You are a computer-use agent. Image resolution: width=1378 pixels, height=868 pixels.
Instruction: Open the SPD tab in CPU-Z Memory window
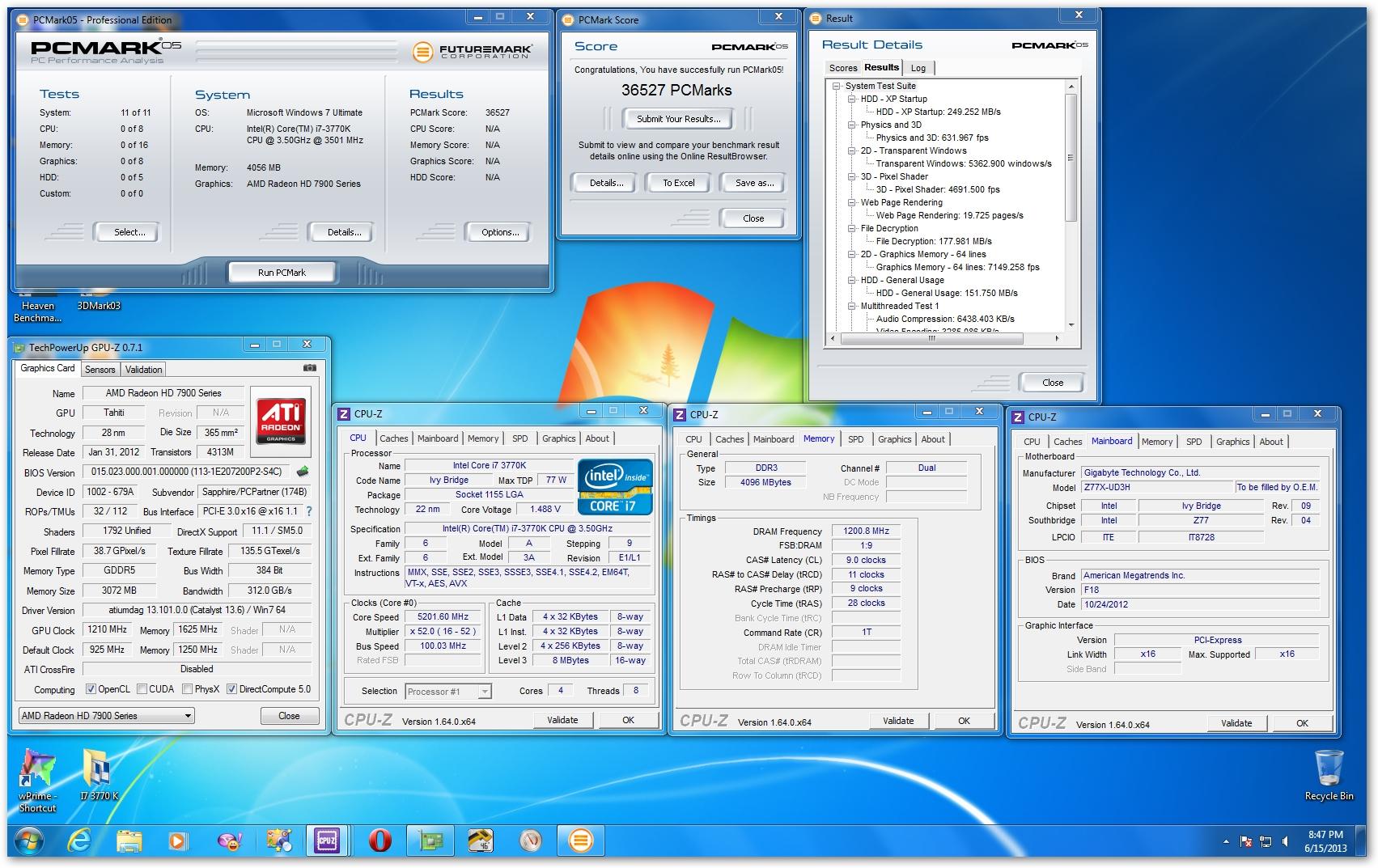856,439
